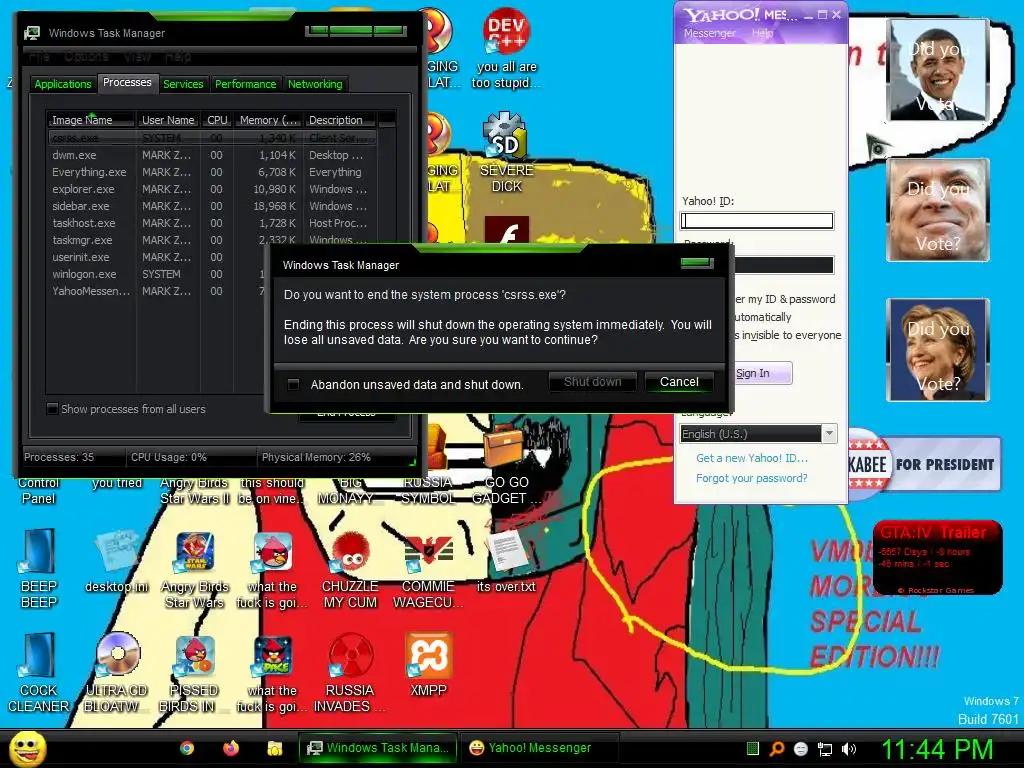The height and width of the screenshot is (768, 1024).
Task: Open the Control Panel desktop label
Action: click(x=39, y=490)
